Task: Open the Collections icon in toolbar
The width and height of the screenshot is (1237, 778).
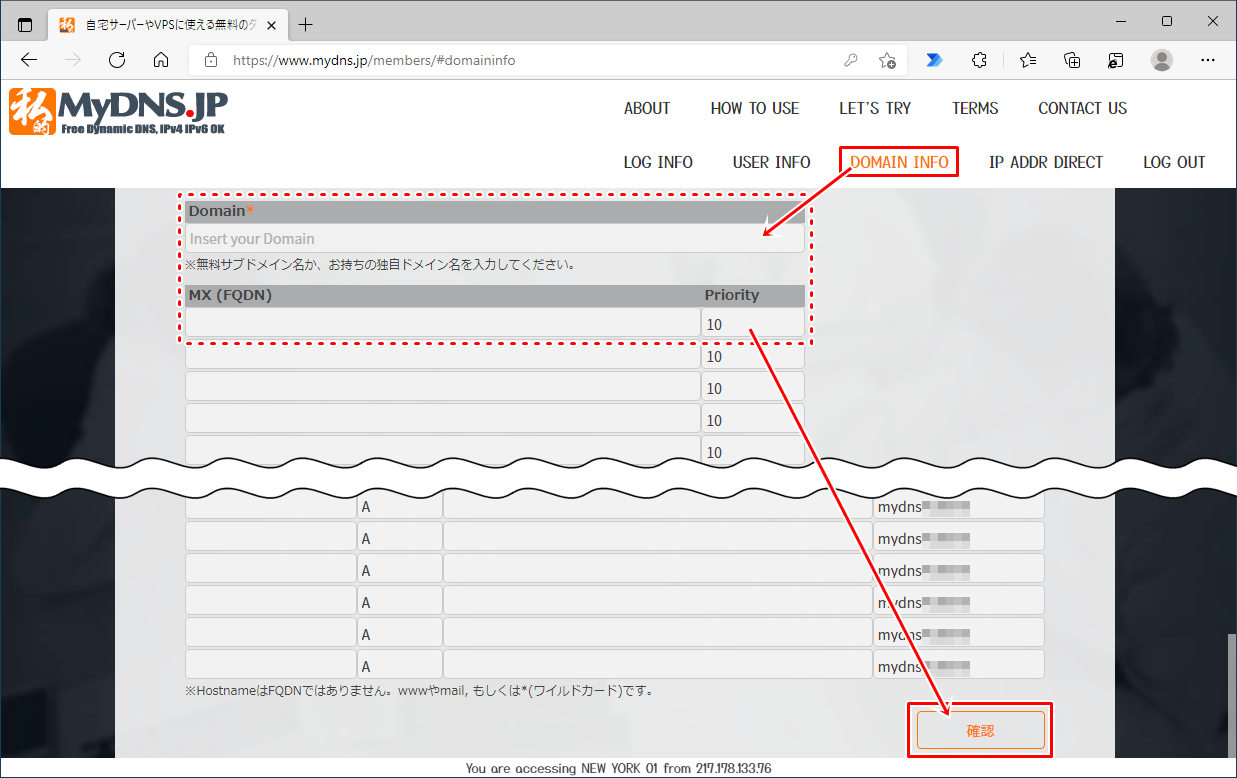Action: point(1072,60)
